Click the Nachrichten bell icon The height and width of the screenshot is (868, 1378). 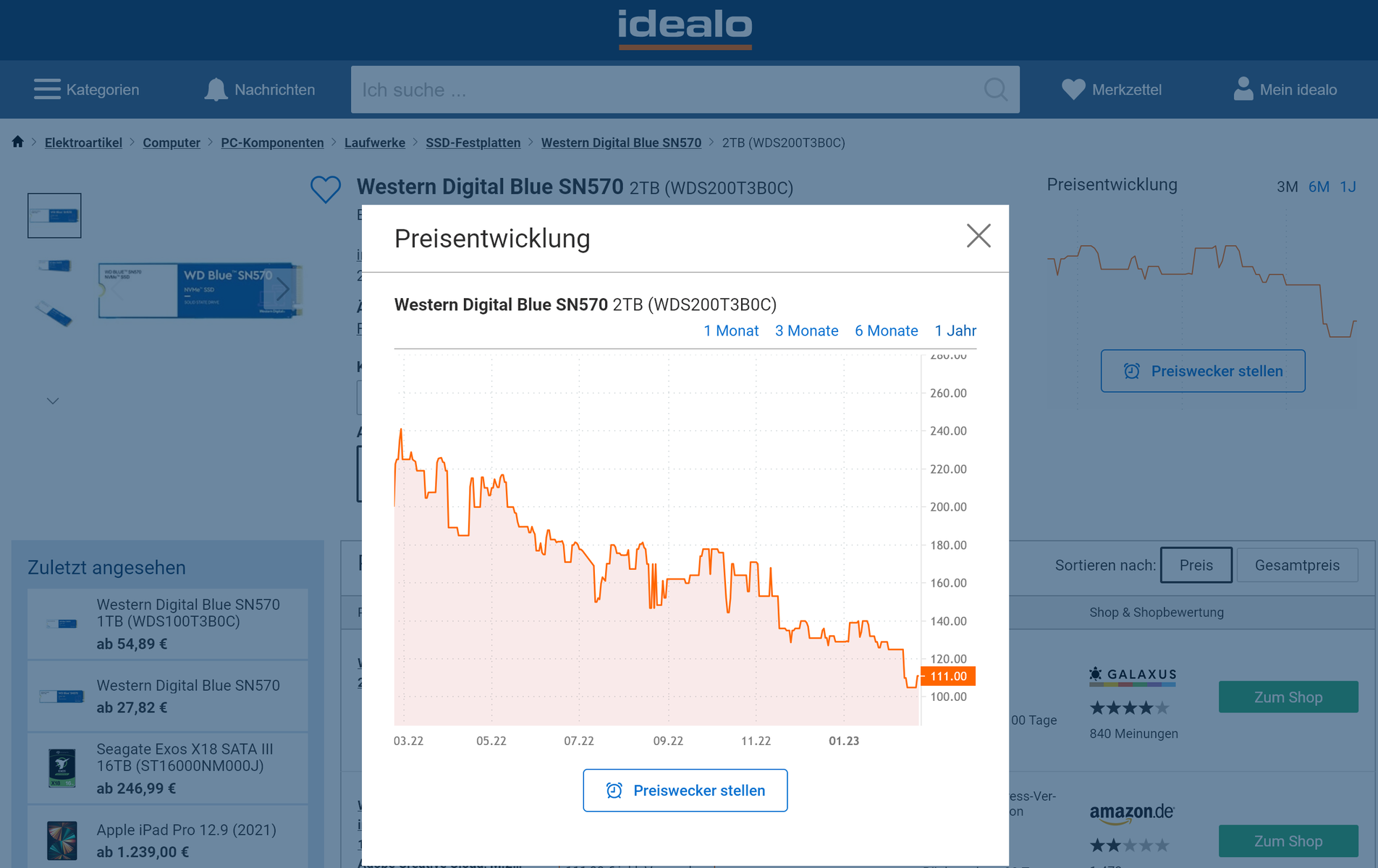[x=216, y=89]
